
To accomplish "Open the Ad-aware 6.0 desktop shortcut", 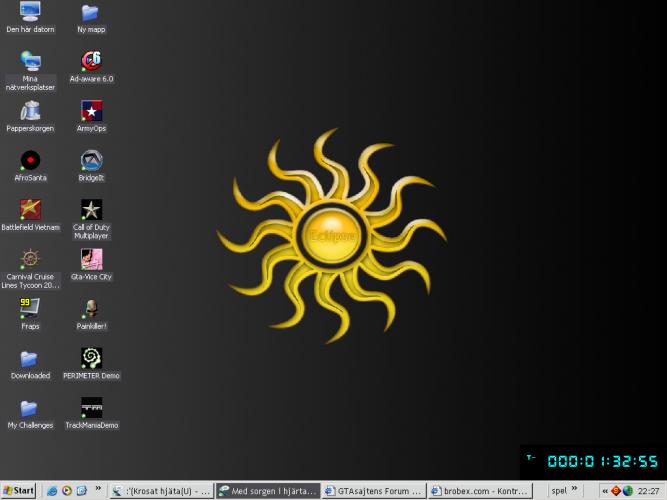I will pyautogui.click(x=91, y=61).
